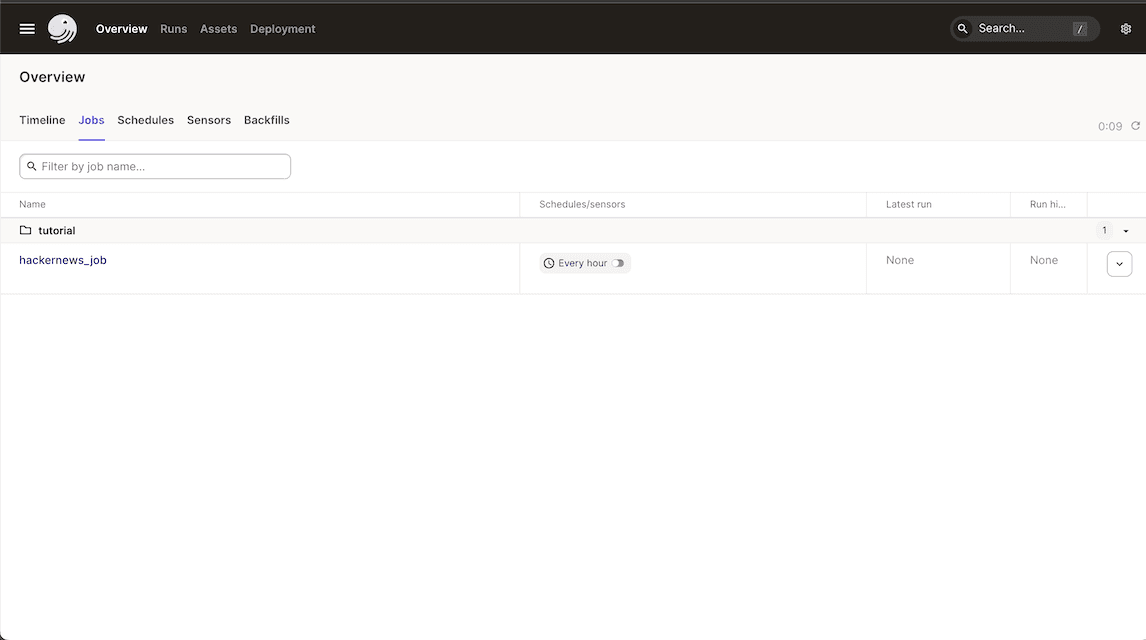Screen dimensions: 1146x640
Task: Open the hamburger navigation menu
Action: 26,28
